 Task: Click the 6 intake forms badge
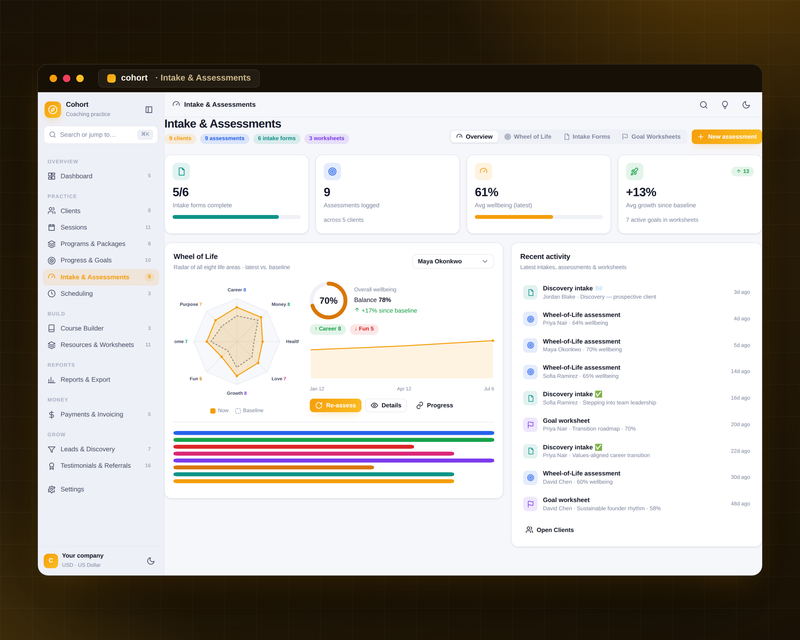tap(277, 138)
